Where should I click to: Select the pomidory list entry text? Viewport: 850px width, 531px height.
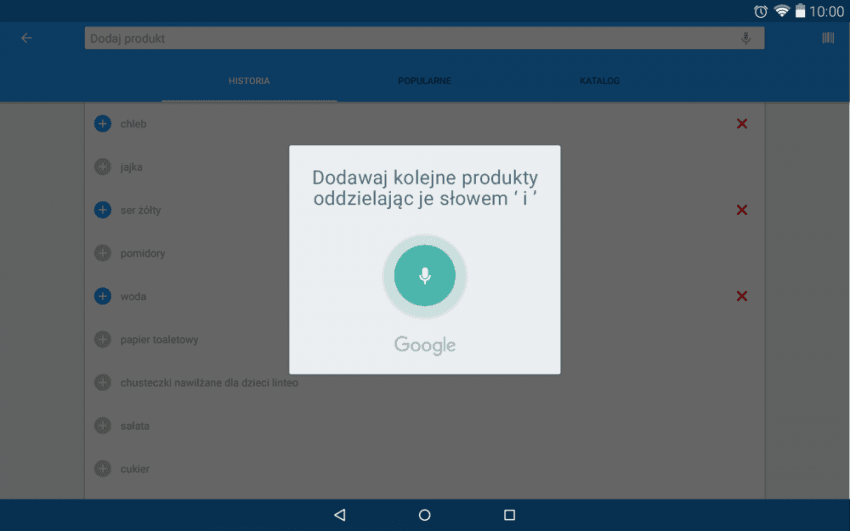[x=143, y=253]
